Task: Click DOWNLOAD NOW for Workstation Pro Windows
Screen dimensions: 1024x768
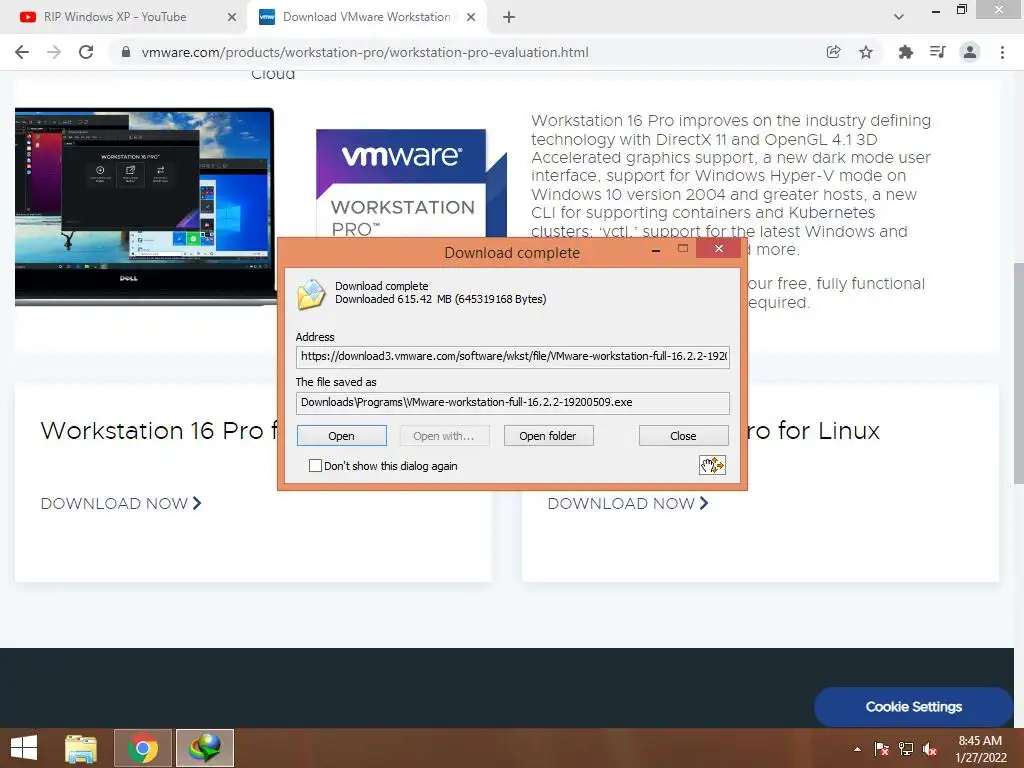Action: tap(121, 504)
